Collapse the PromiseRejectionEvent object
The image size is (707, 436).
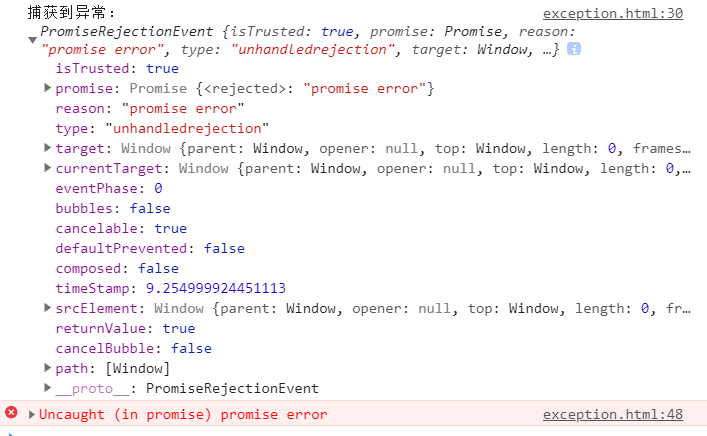32,40
